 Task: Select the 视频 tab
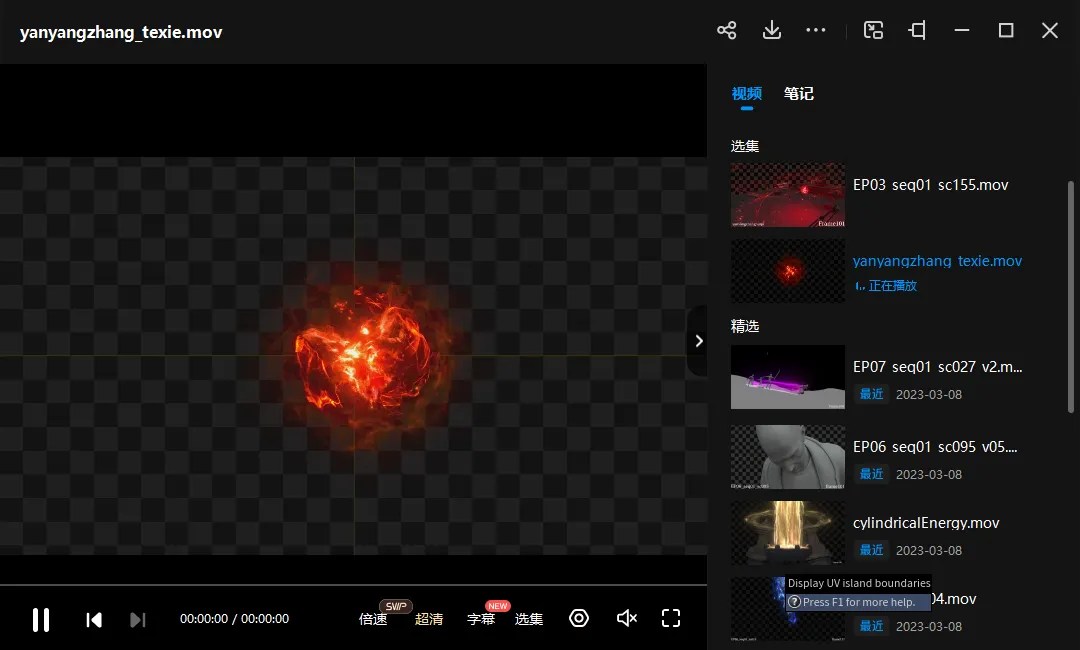[x=746, y=93]
